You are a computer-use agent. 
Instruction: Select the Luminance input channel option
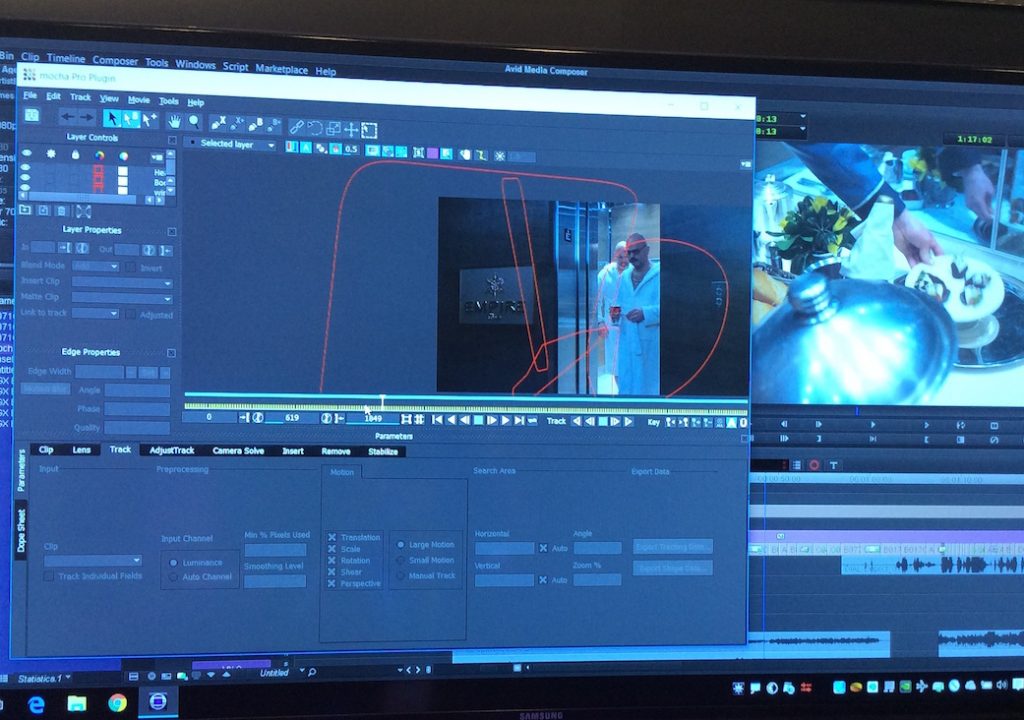(174, 563)
